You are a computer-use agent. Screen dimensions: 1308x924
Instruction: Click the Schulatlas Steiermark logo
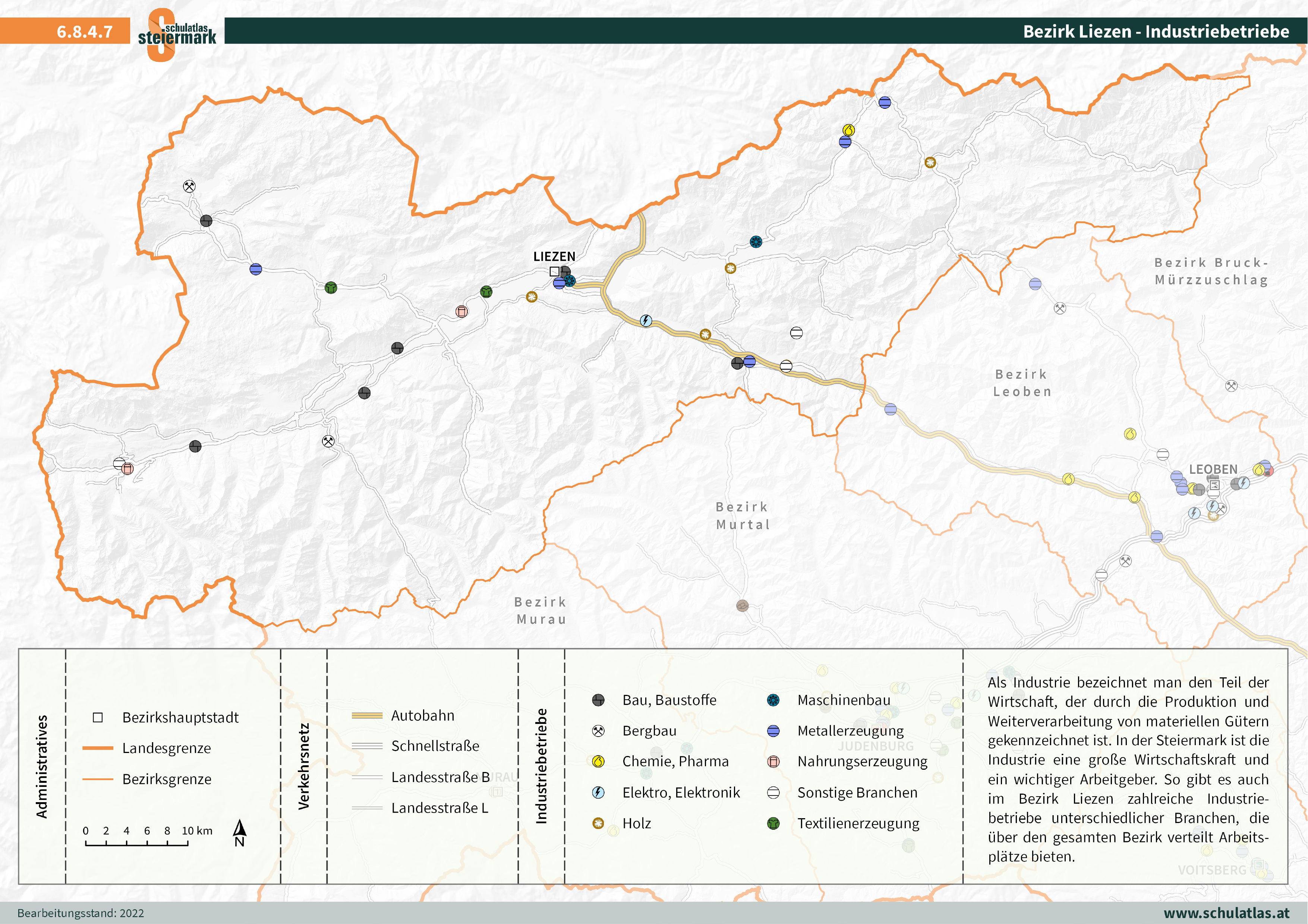click(x=177, y=34)
